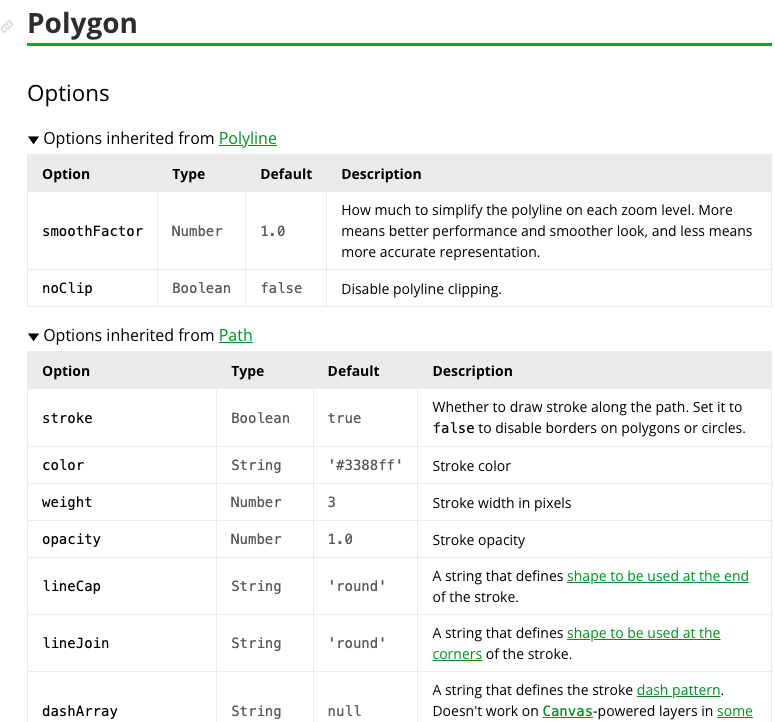The width and height of the screenshot is (775, 722).
Task: Click the dashArray option name
Action: click(80, 711)
